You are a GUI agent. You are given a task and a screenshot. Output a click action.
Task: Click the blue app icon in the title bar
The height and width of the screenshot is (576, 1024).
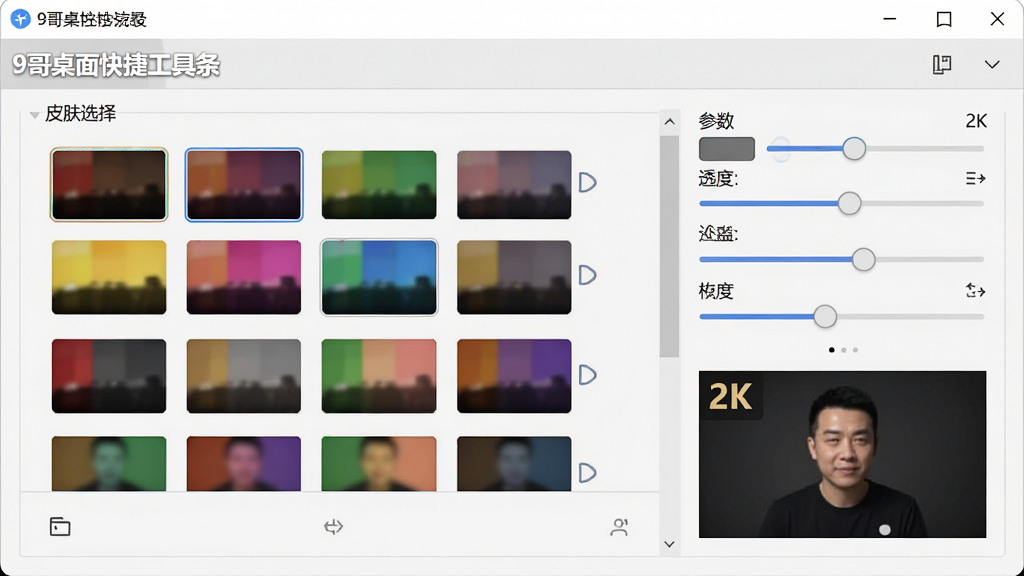(x=20, y=19)
